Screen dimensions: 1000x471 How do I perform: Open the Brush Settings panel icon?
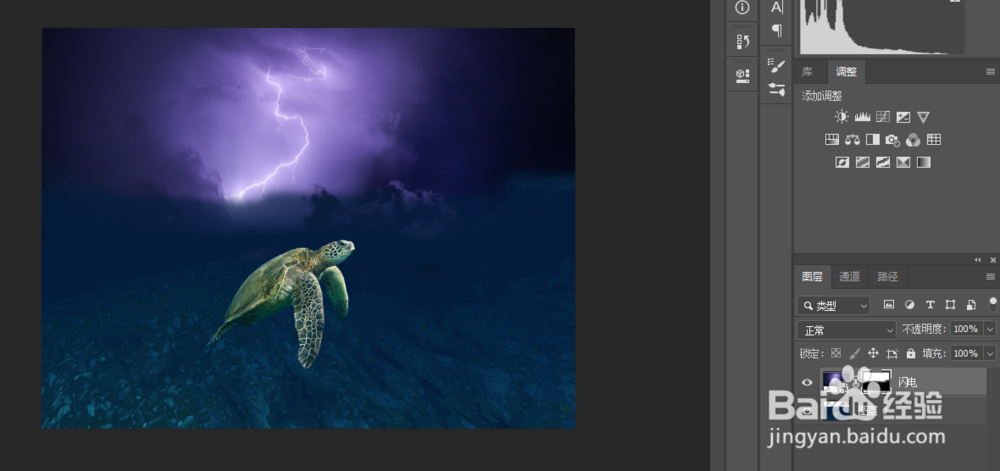(x=776, y=89)
